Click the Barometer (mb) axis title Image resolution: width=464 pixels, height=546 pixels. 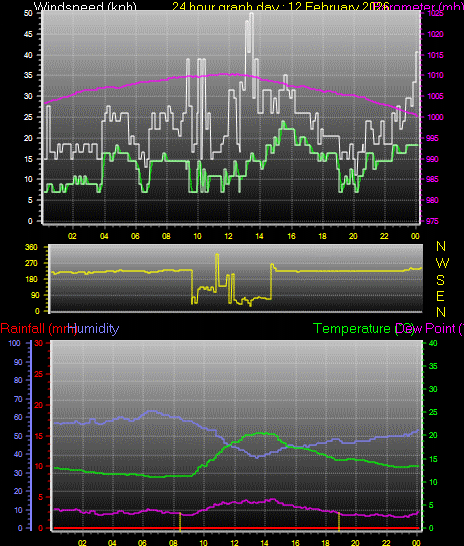(418, 6)
